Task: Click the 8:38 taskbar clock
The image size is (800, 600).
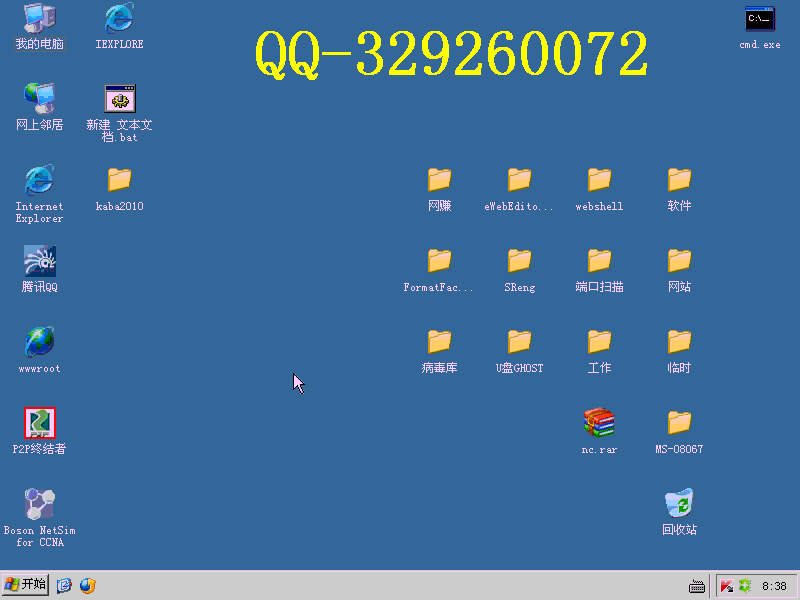Action: coord(774,586)
